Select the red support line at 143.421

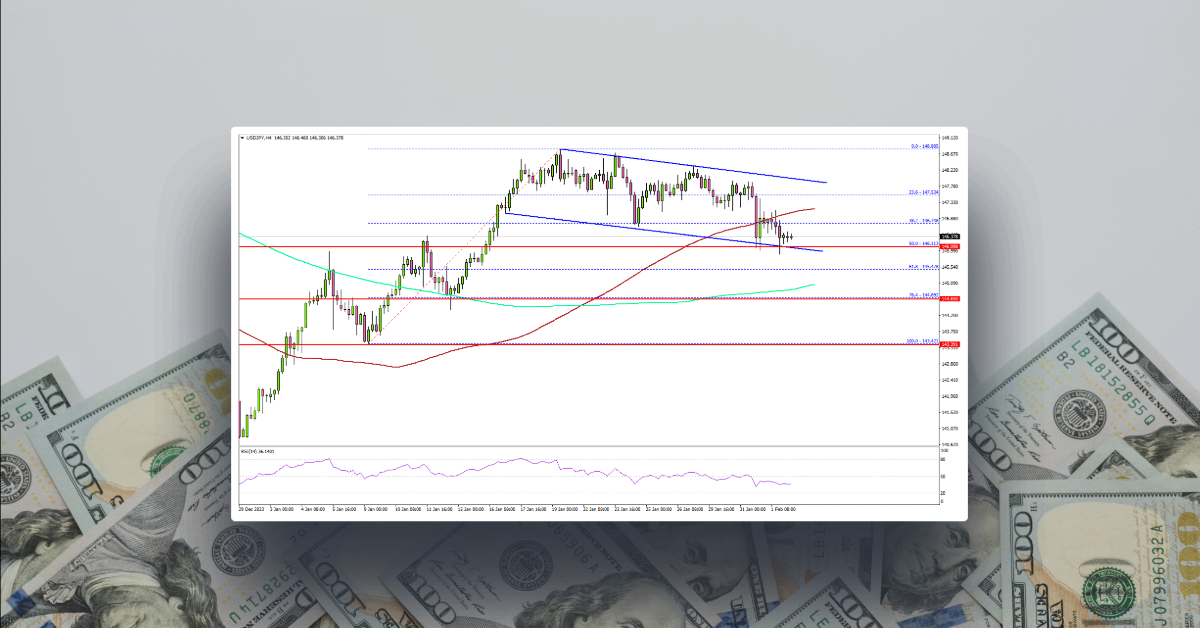point(600,343)
